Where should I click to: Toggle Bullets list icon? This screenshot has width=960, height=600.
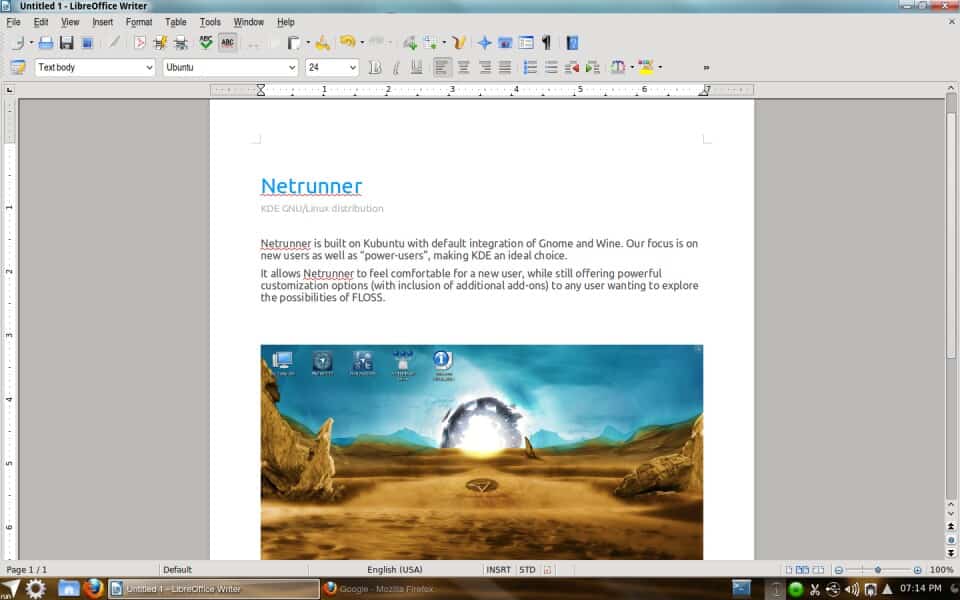click(x=551, y=67)
